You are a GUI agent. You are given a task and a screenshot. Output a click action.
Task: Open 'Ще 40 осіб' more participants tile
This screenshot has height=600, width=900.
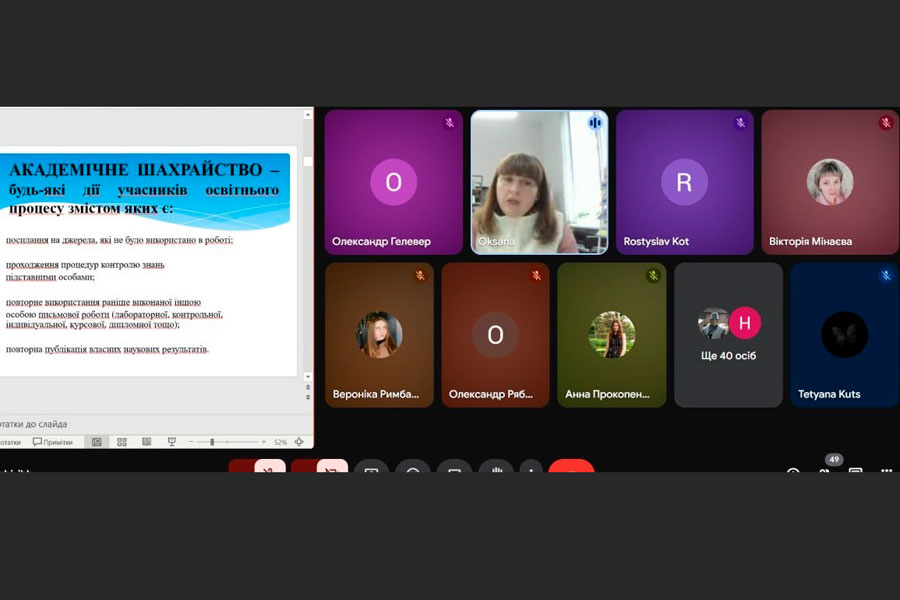pos(728,335)
